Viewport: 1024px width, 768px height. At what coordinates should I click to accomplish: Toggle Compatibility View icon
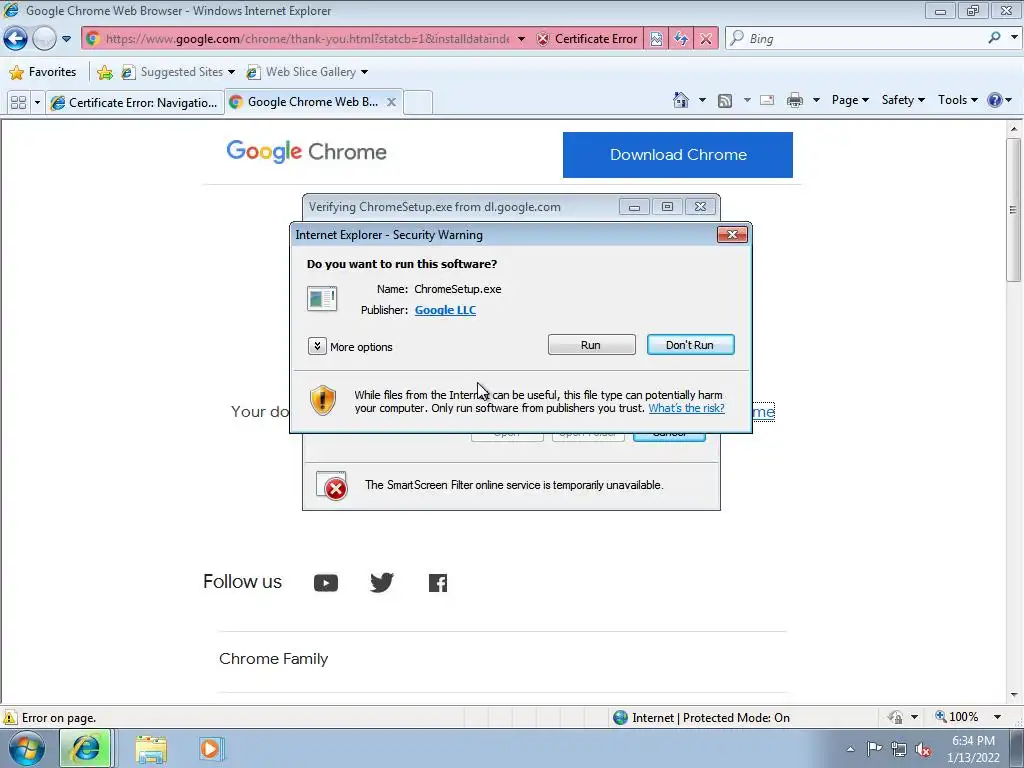[x=656, y=39]
